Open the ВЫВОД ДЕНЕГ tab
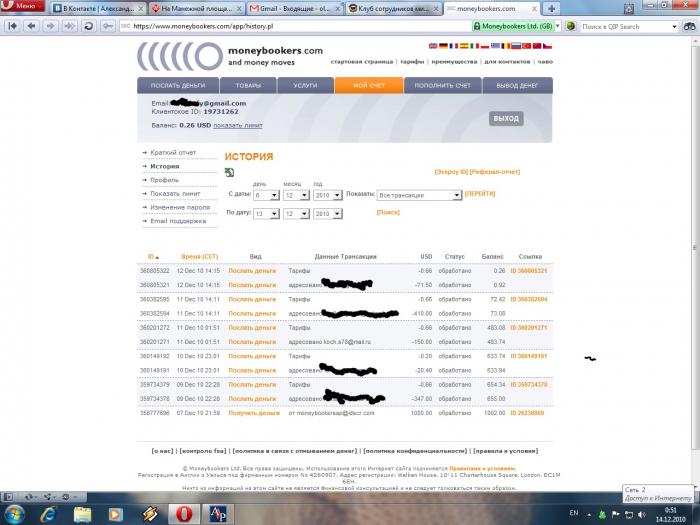Screen dimensions: 700x525 tap(517, 85)
